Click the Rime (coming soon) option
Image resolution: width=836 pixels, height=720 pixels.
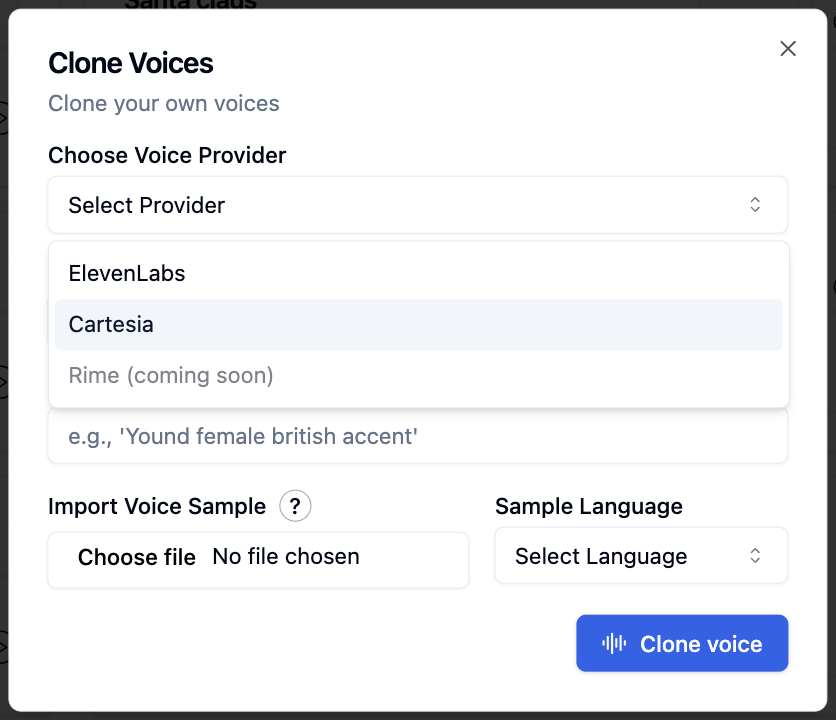click(x=171, y=375)
